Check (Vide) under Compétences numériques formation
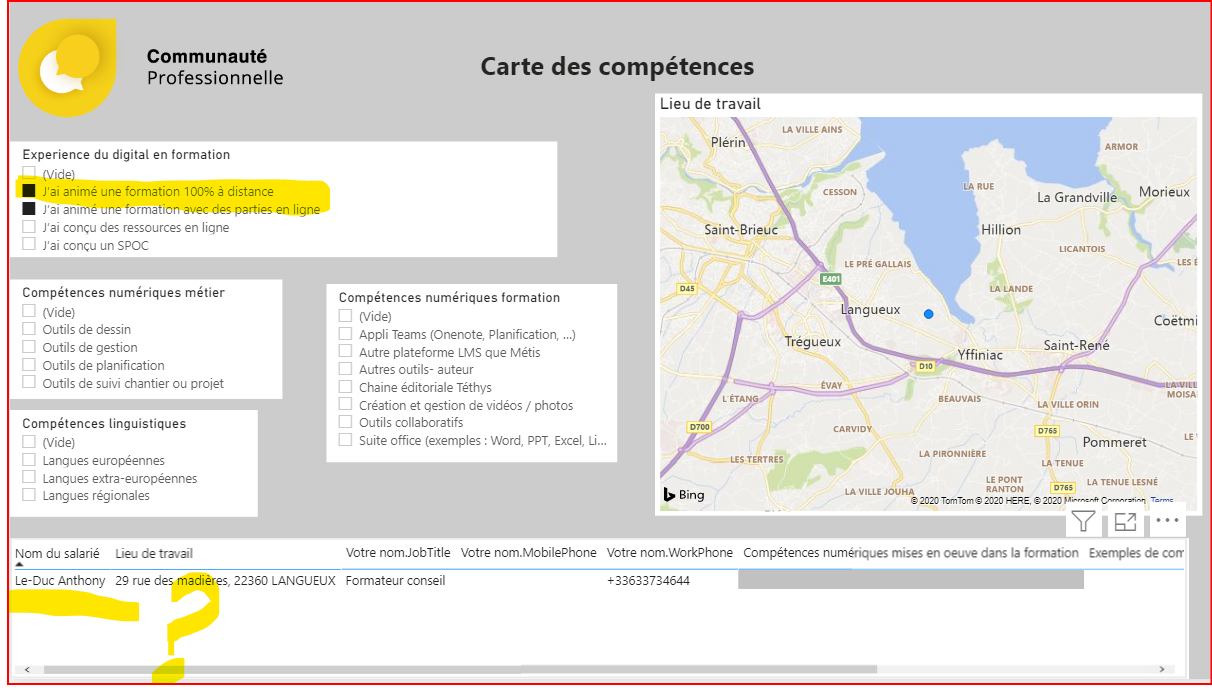 coord(345,316)
